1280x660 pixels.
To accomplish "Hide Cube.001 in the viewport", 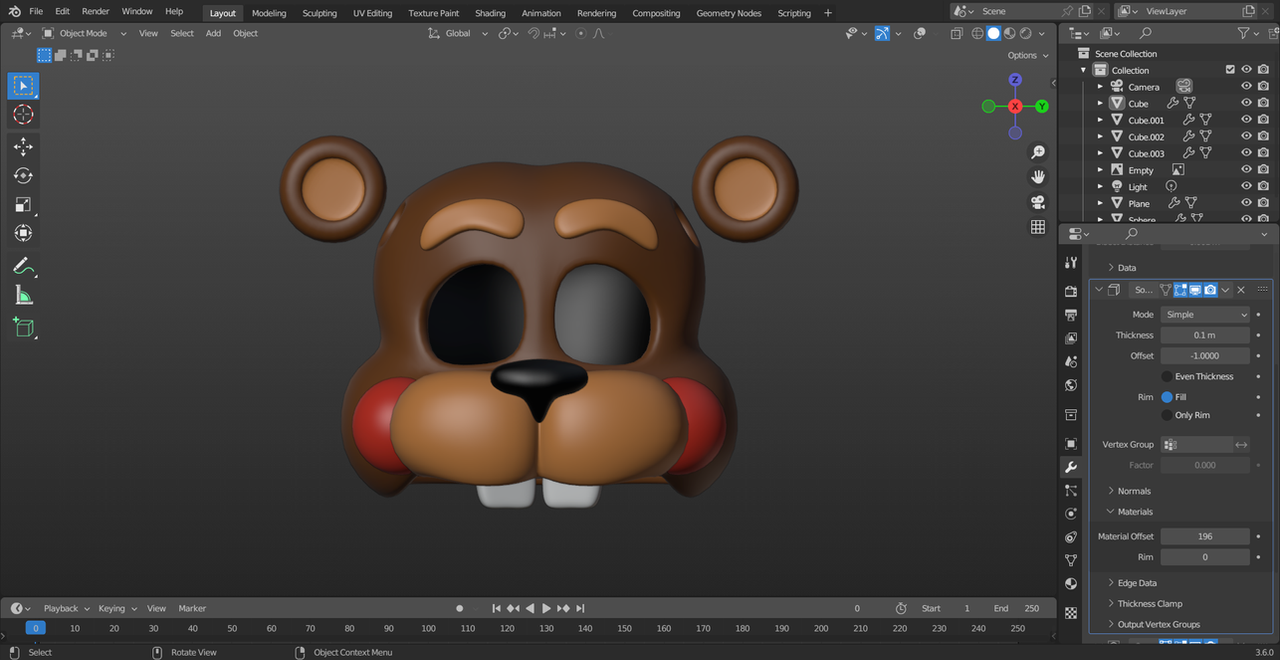I will click(x=1246, y=120).
